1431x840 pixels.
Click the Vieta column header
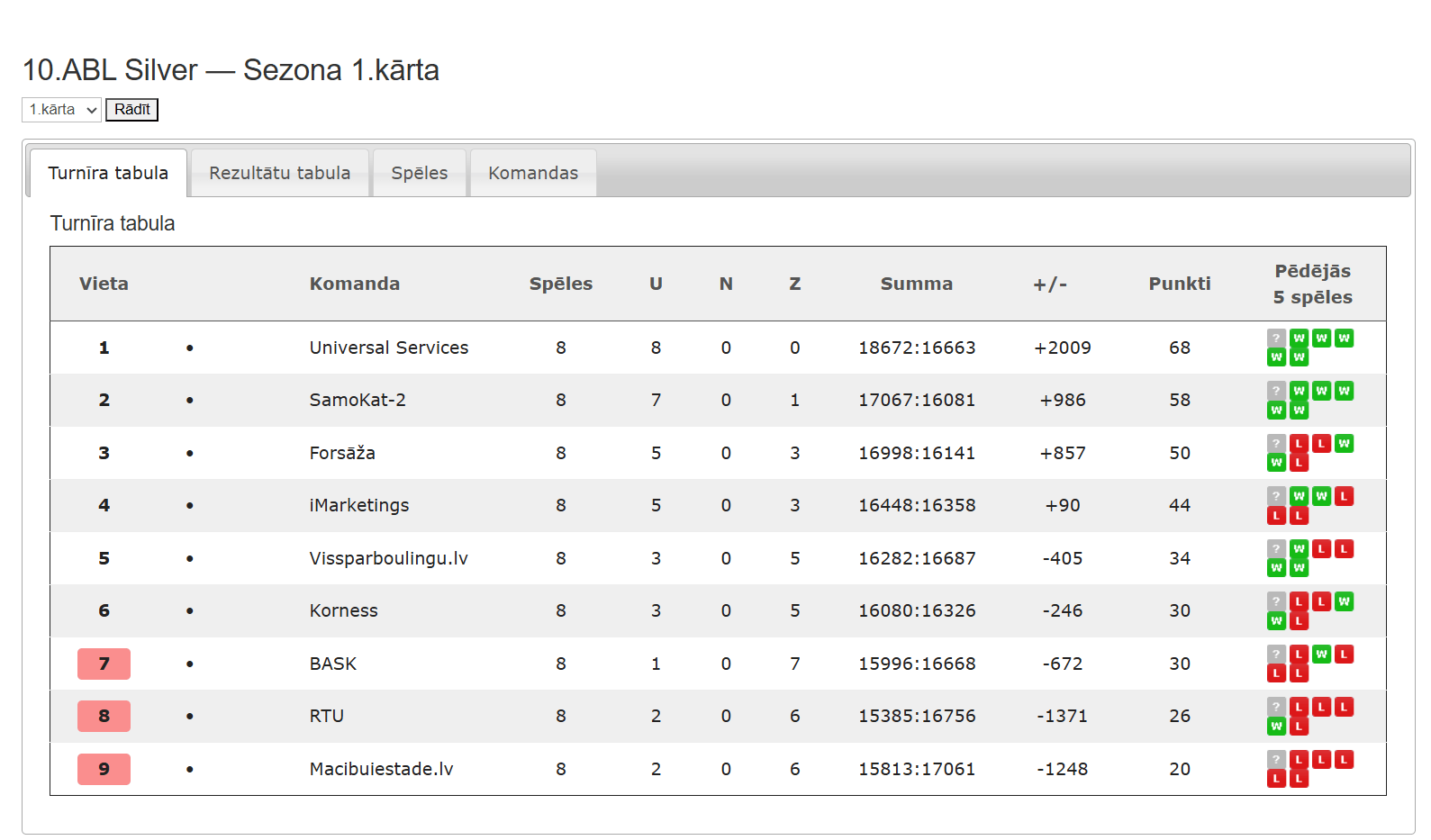[x=104, y=284]
